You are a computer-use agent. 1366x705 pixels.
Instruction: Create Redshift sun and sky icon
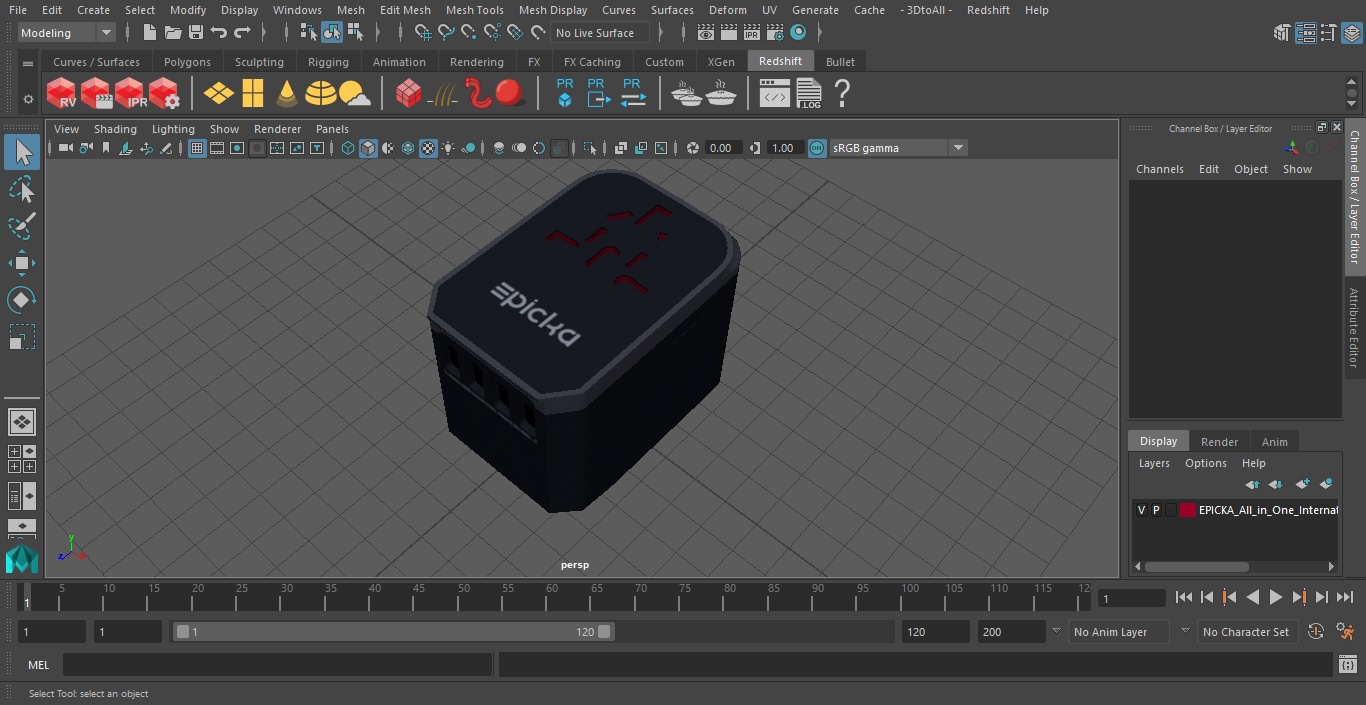pos(355,94)
